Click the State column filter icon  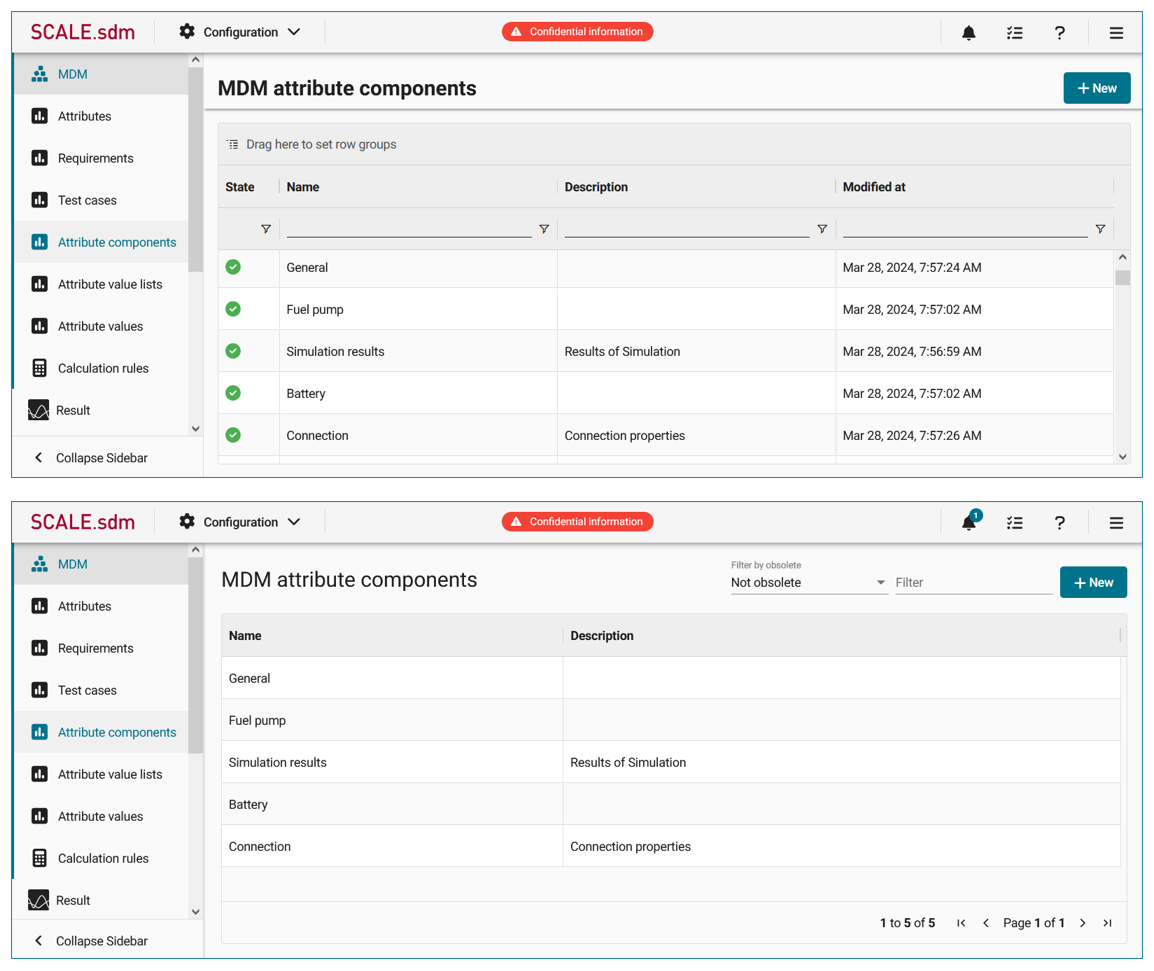[266, 229]
